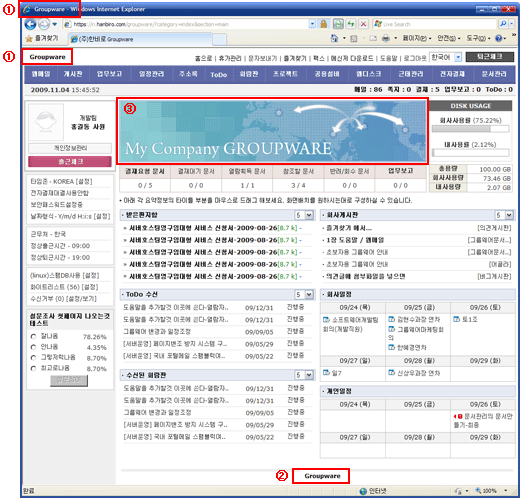Viewport: 520px width, 499px height.
Task: Switch to the (주)한비로 Groupware browser tab
Action: (140, 39)
